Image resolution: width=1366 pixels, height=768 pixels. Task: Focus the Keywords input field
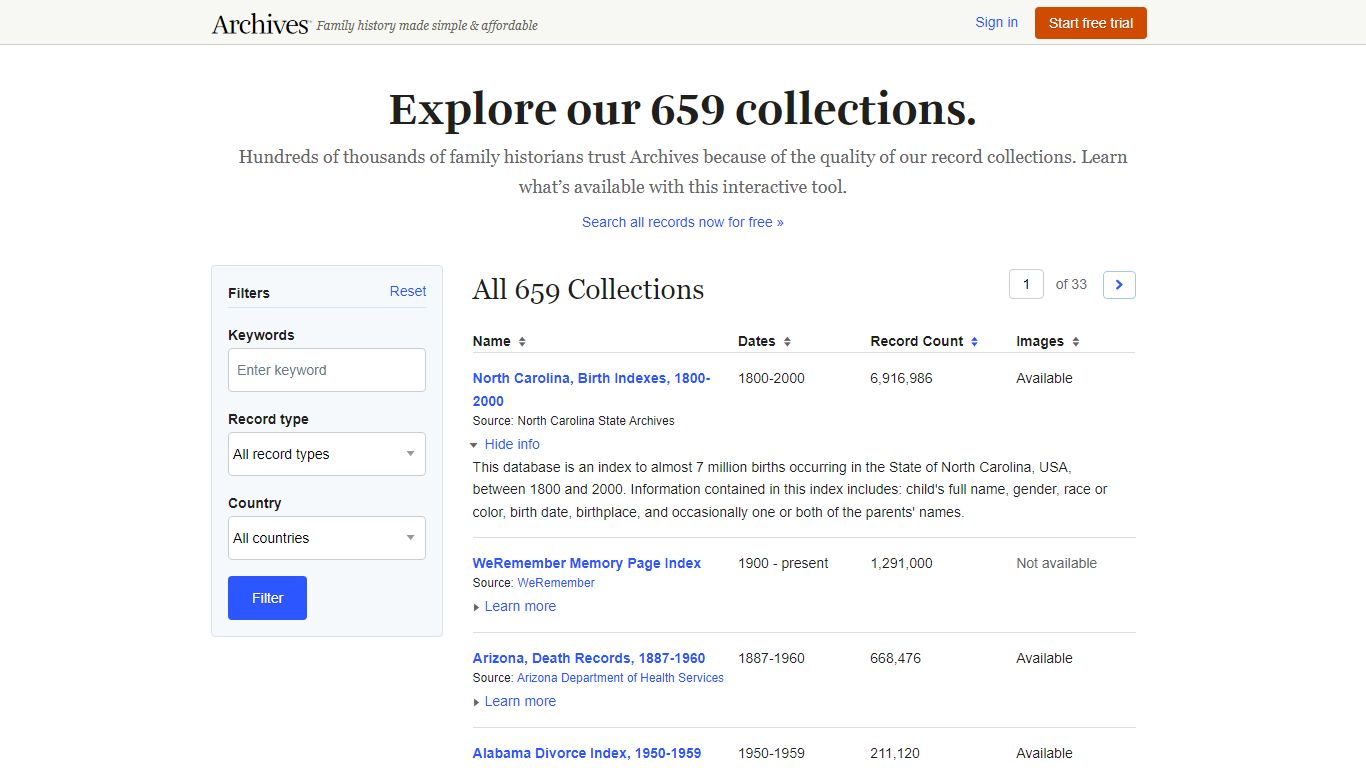[x=327, y=370]
